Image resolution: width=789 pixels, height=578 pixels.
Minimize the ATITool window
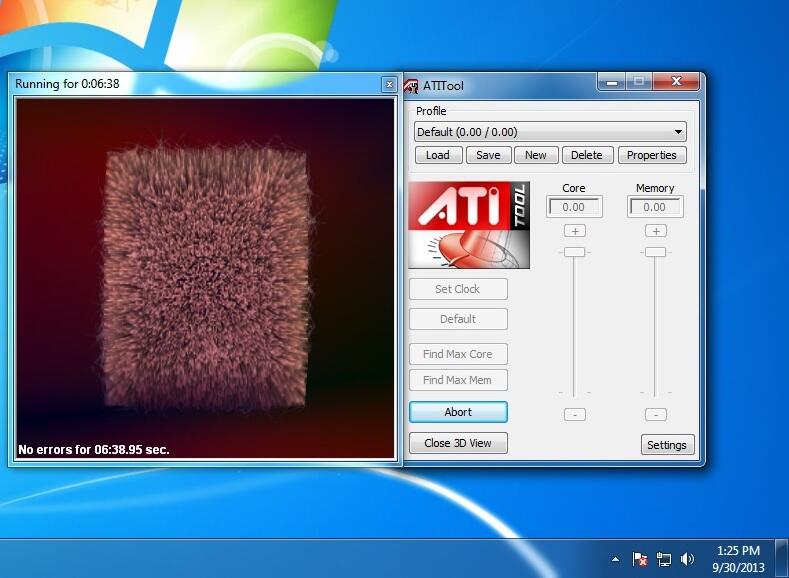612,81
